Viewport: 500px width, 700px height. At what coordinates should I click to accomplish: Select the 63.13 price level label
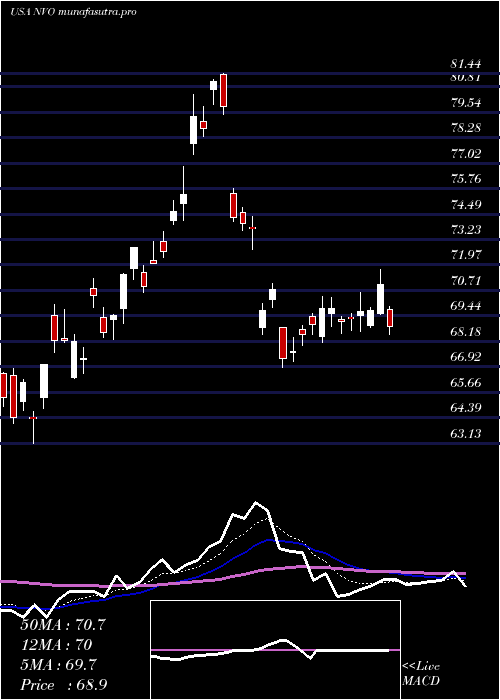(x=466, y=433)
